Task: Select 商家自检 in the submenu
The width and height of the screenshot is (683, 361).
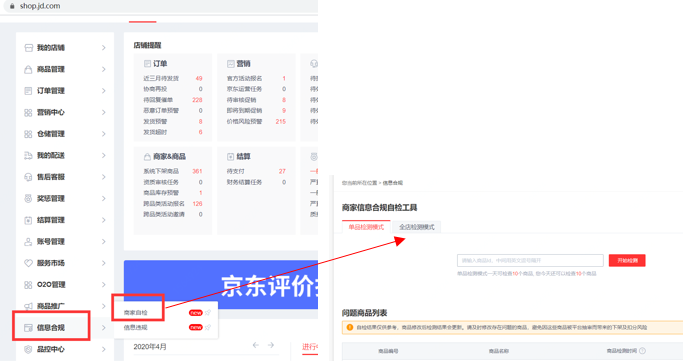Action: (136, 313)
